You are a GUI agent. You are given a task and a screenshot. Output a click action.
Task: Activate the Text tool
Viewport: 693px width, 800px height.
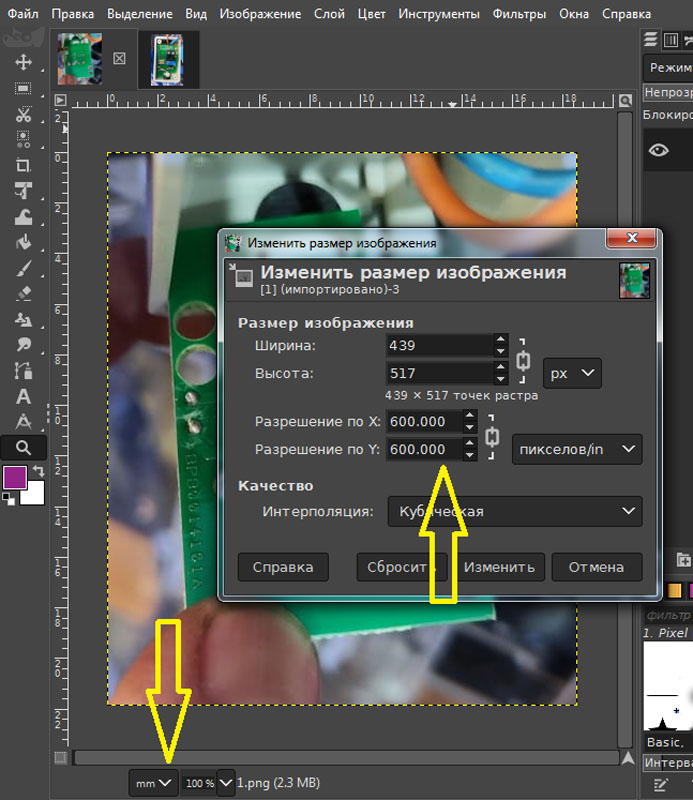click(x=23, y=397)
